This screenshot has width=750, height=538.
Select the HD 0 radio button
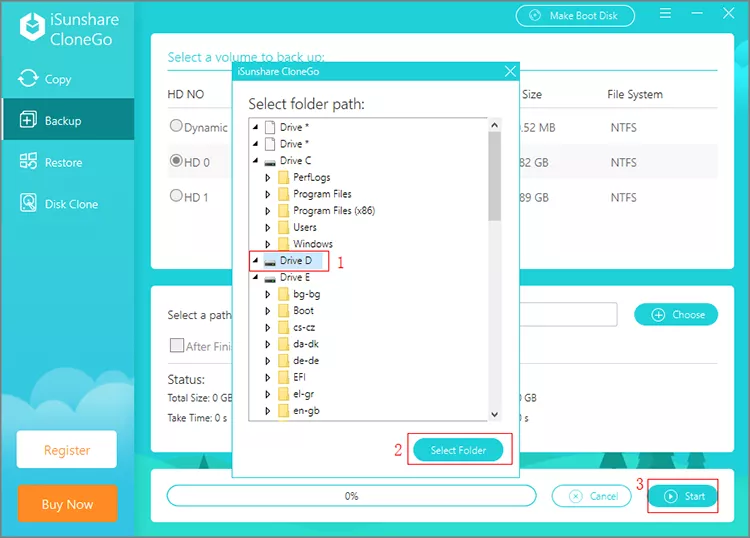176,161
